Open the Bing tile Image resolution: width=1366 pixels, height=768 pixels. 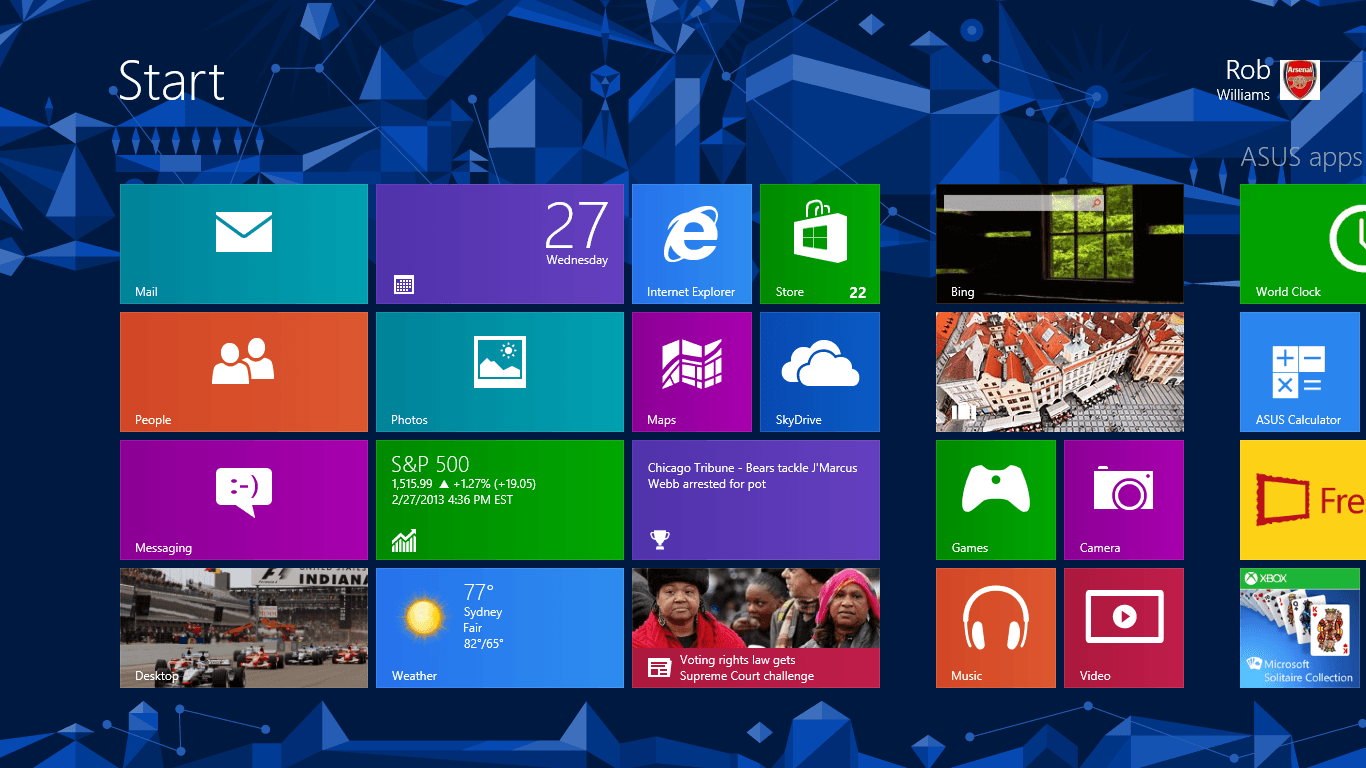tap(1060, 244)
